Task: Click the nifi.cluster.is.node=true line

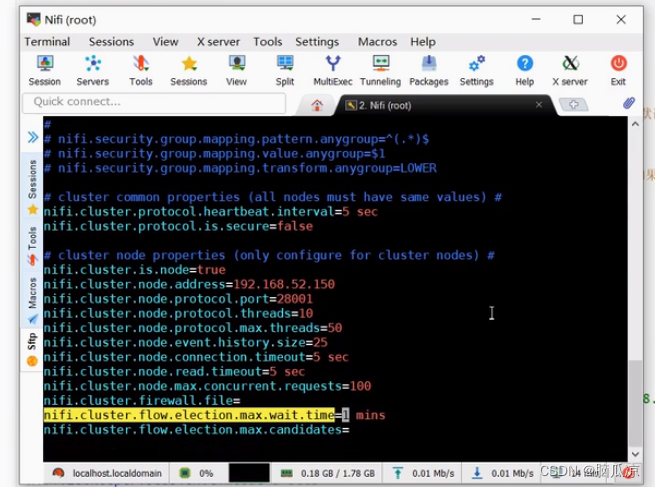Action: coord(135,270)
